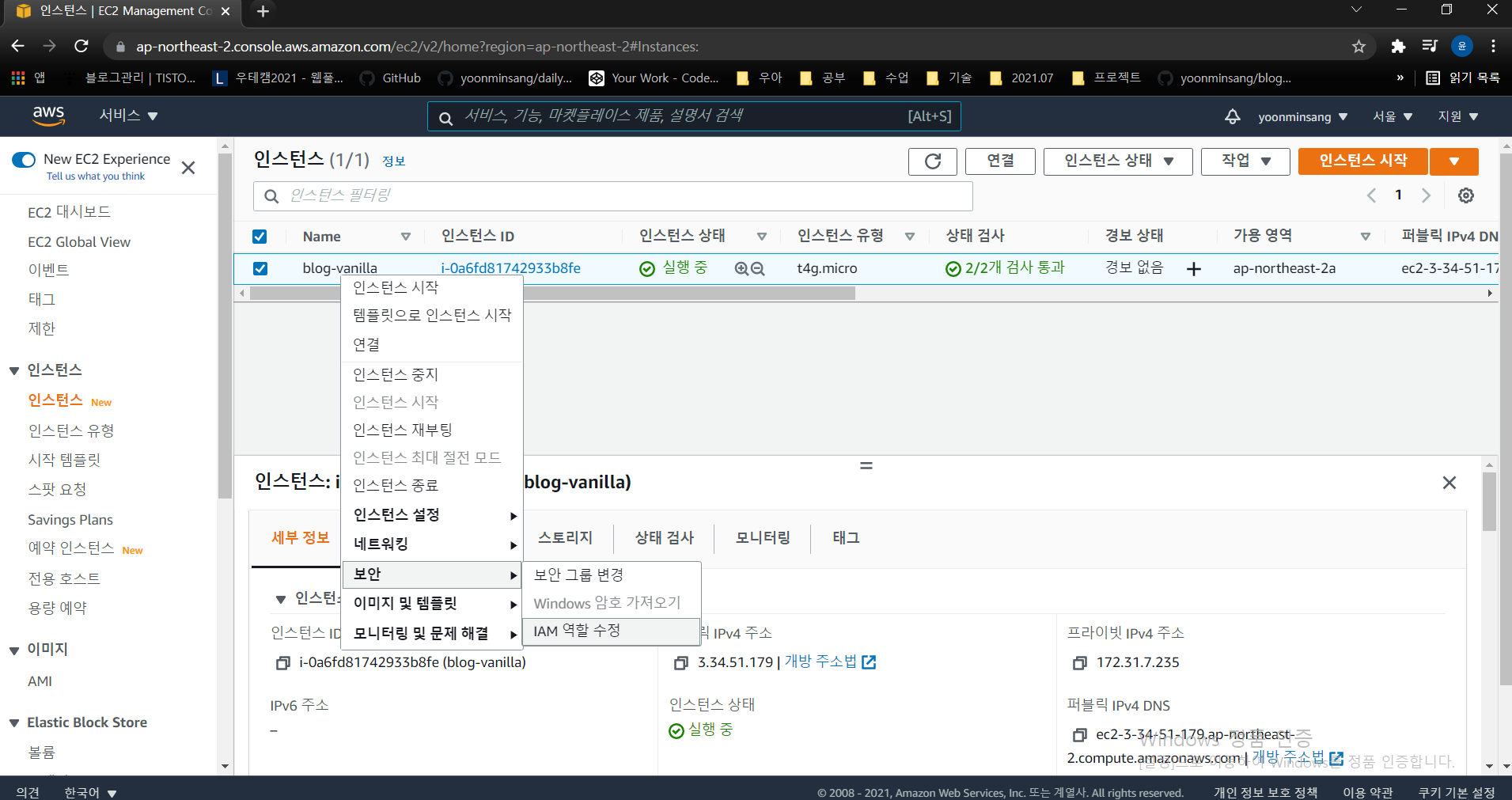
Task: Select 보안 그룹 변경 in submenu
Action: click(x=612, y=575)
